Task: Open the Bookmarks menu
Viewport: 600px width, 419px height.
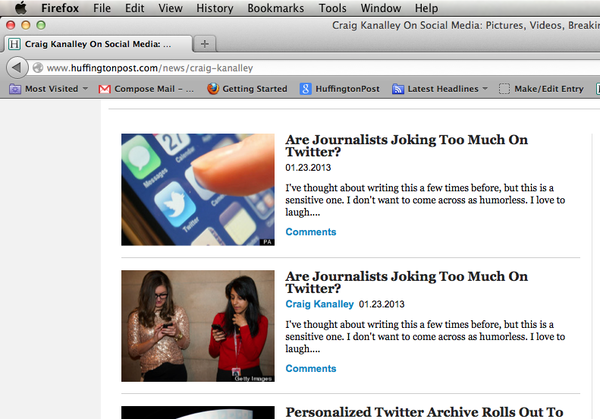Action: coord(276,8)
